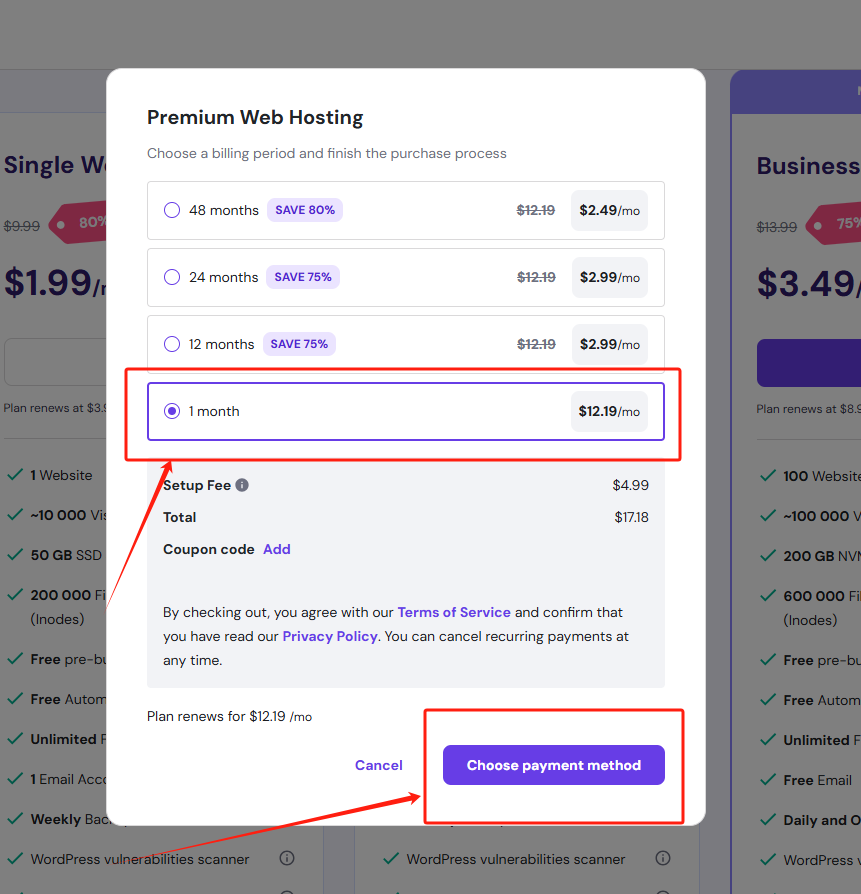Viewport: 861px width, 894px height.
Task: Add a coupon code
Action: [x=277, y=549]
